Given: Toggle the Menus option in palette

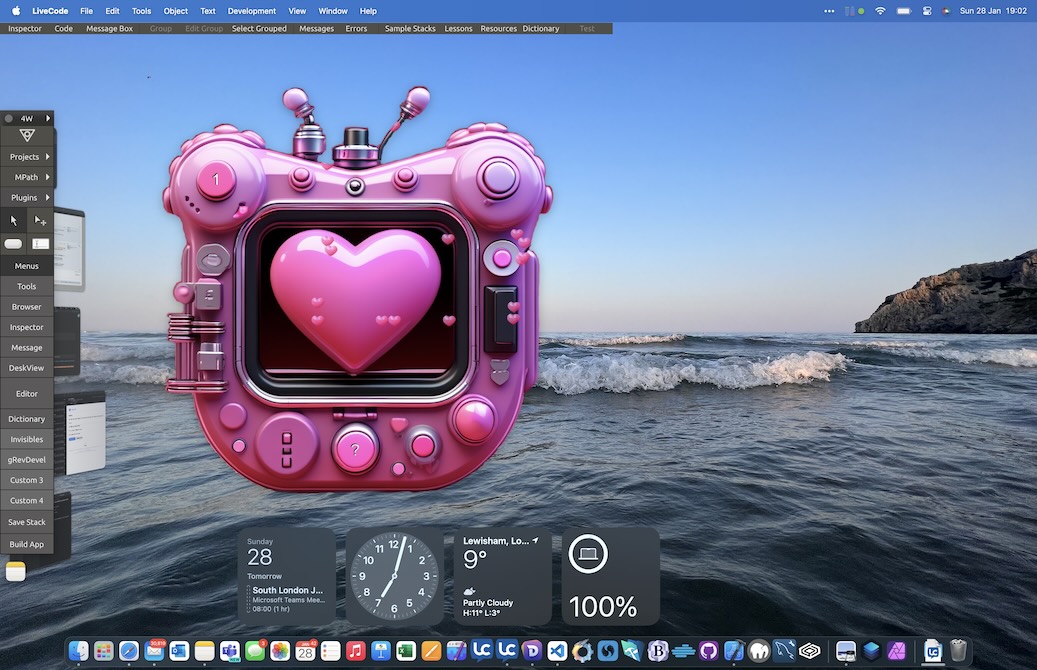Looking at the screenshot, I should (27, 266).
